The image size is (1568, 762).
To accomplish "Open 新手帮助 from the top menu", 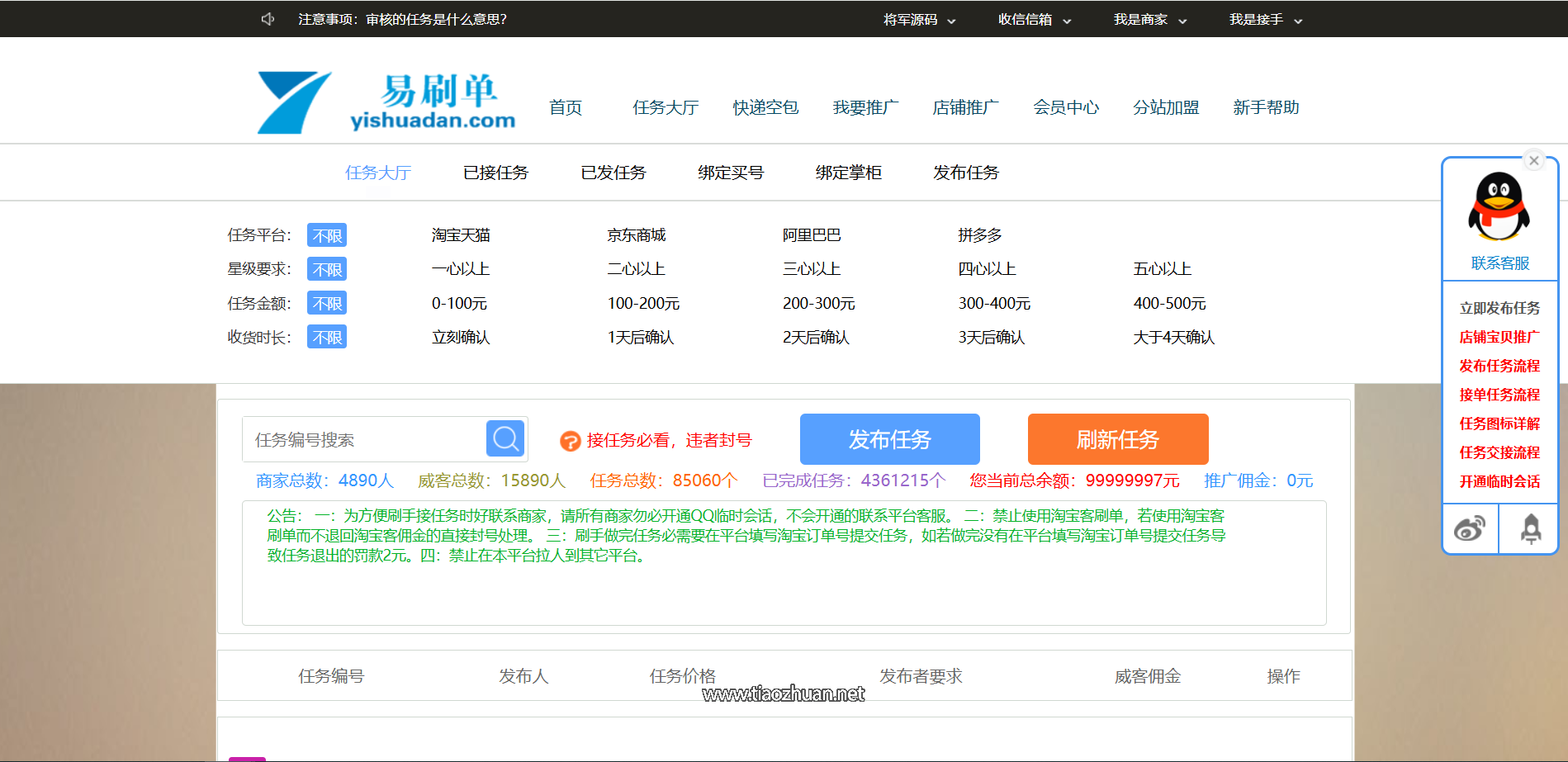I will pos(1266,107).
